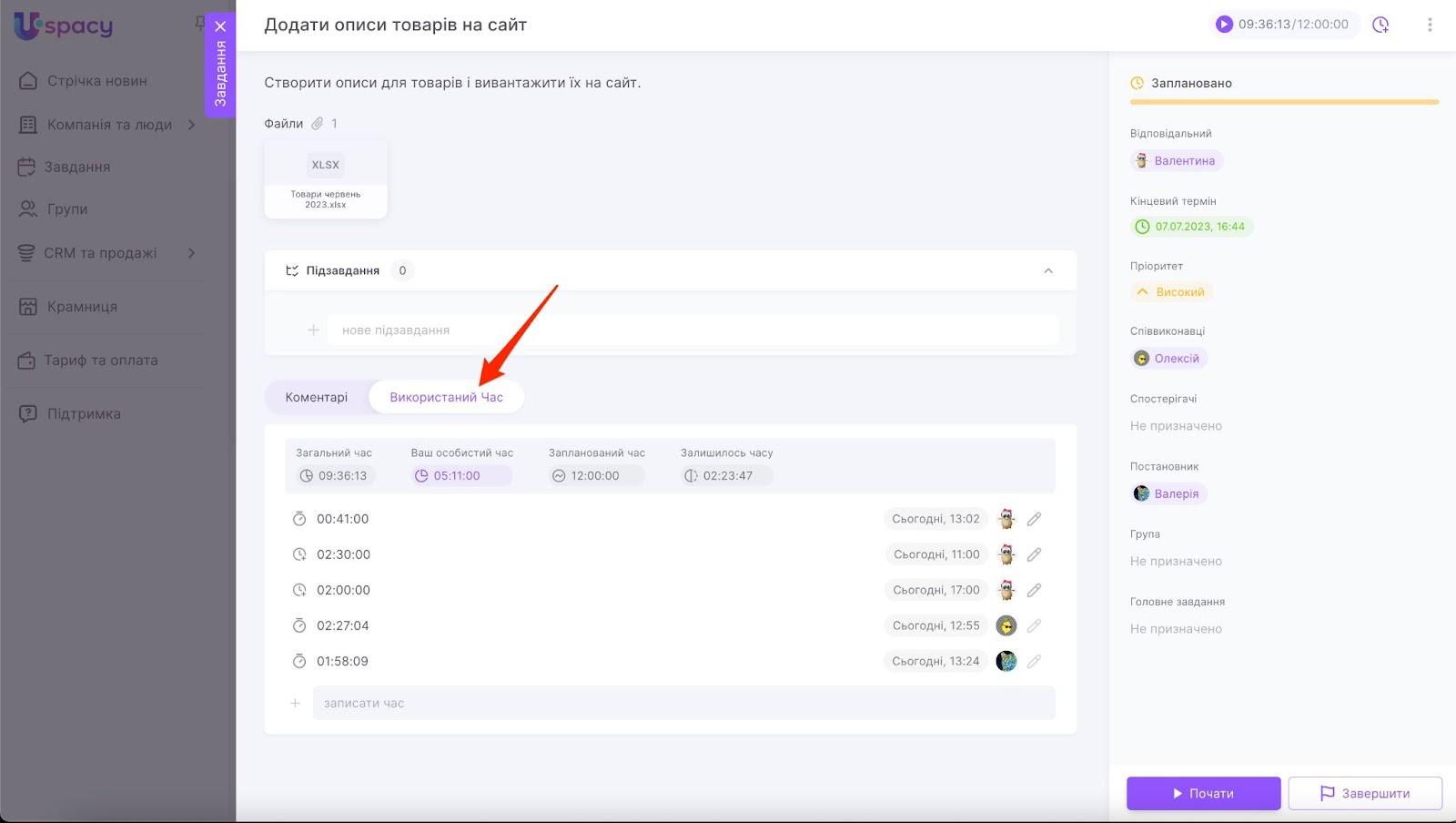This screenshot has width=1456, height=823.
Task: Open Стрічка новин in the sidebar
Action: pos(96,81)
